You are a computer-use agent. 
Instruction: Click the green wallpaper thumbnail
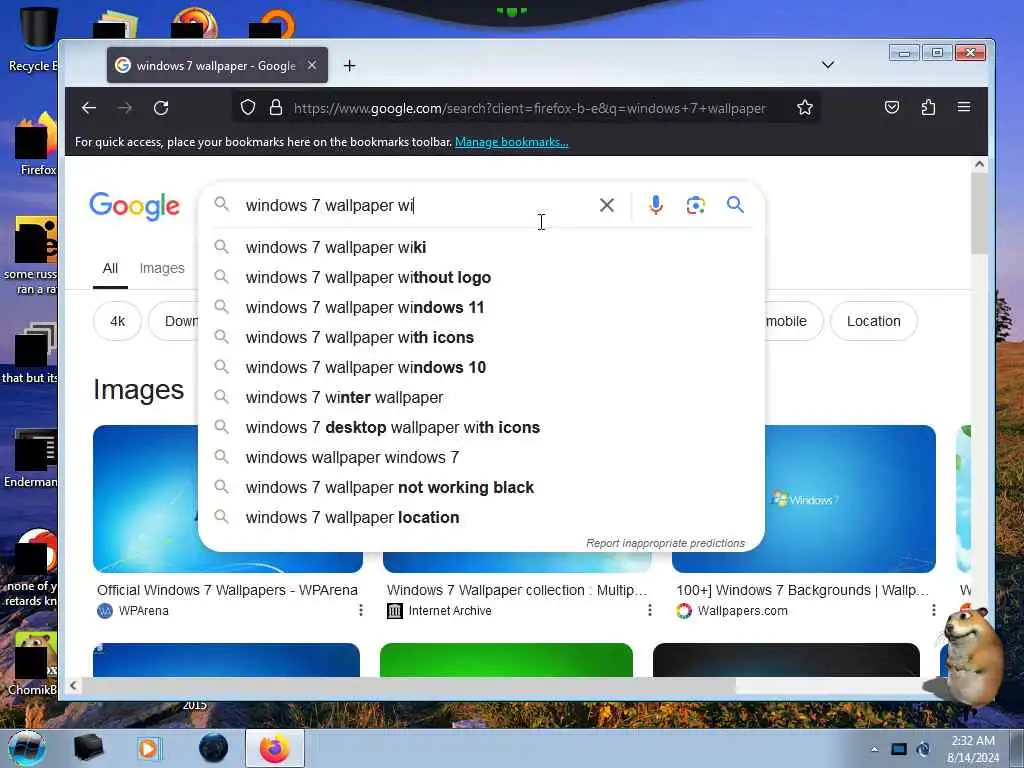pyautogui.click(x=506, y=660)
